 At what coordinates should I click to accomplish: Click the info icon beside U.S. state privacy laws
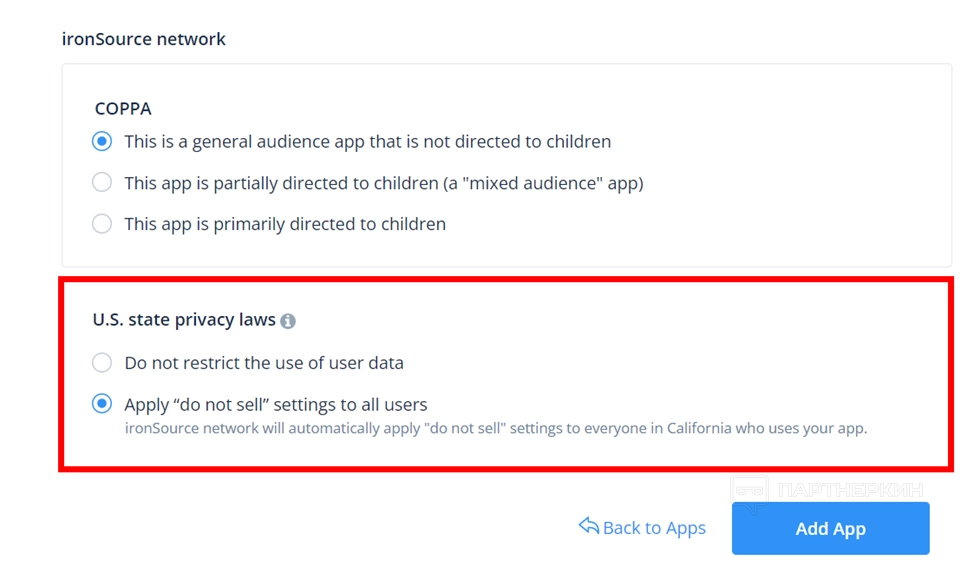tap(288, 321)
